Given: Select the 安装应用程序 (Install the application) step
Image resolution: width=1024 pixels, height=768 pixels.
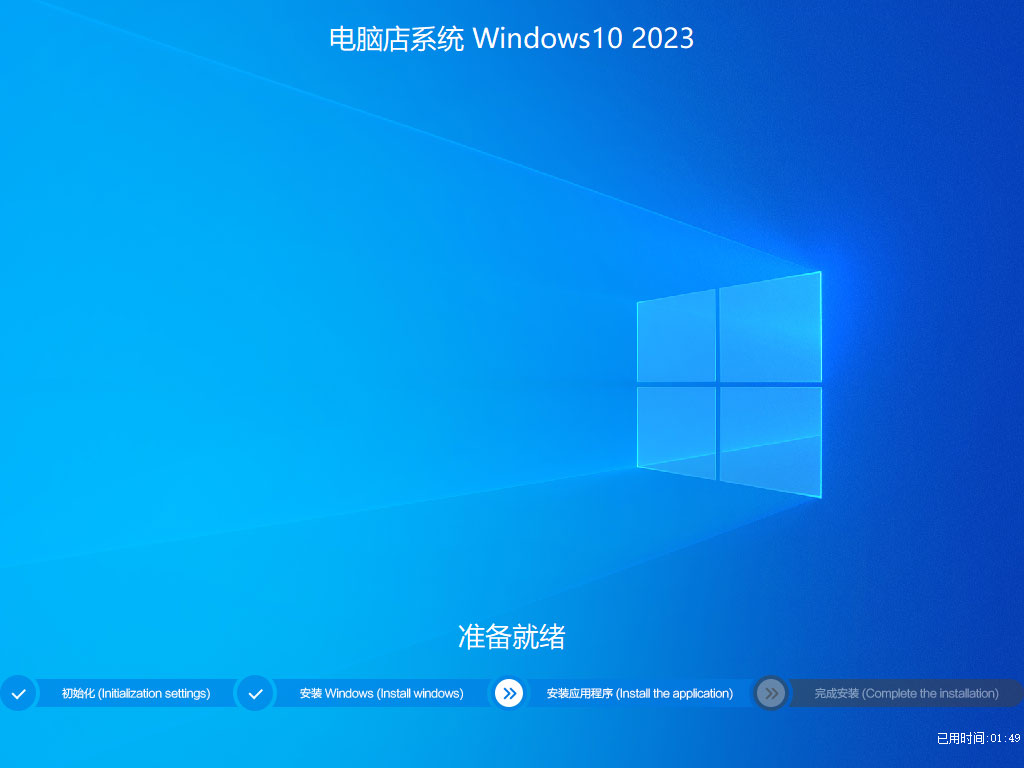Looking at the screenshot, I should tap(640, 694).
